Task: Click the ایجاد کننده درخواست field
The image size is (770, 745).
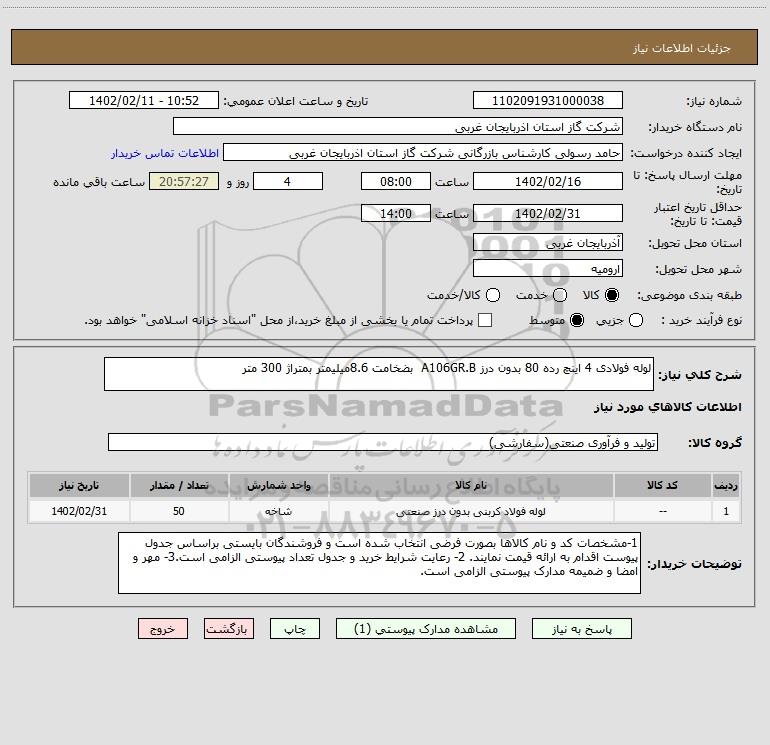Action: pos(423,153)
